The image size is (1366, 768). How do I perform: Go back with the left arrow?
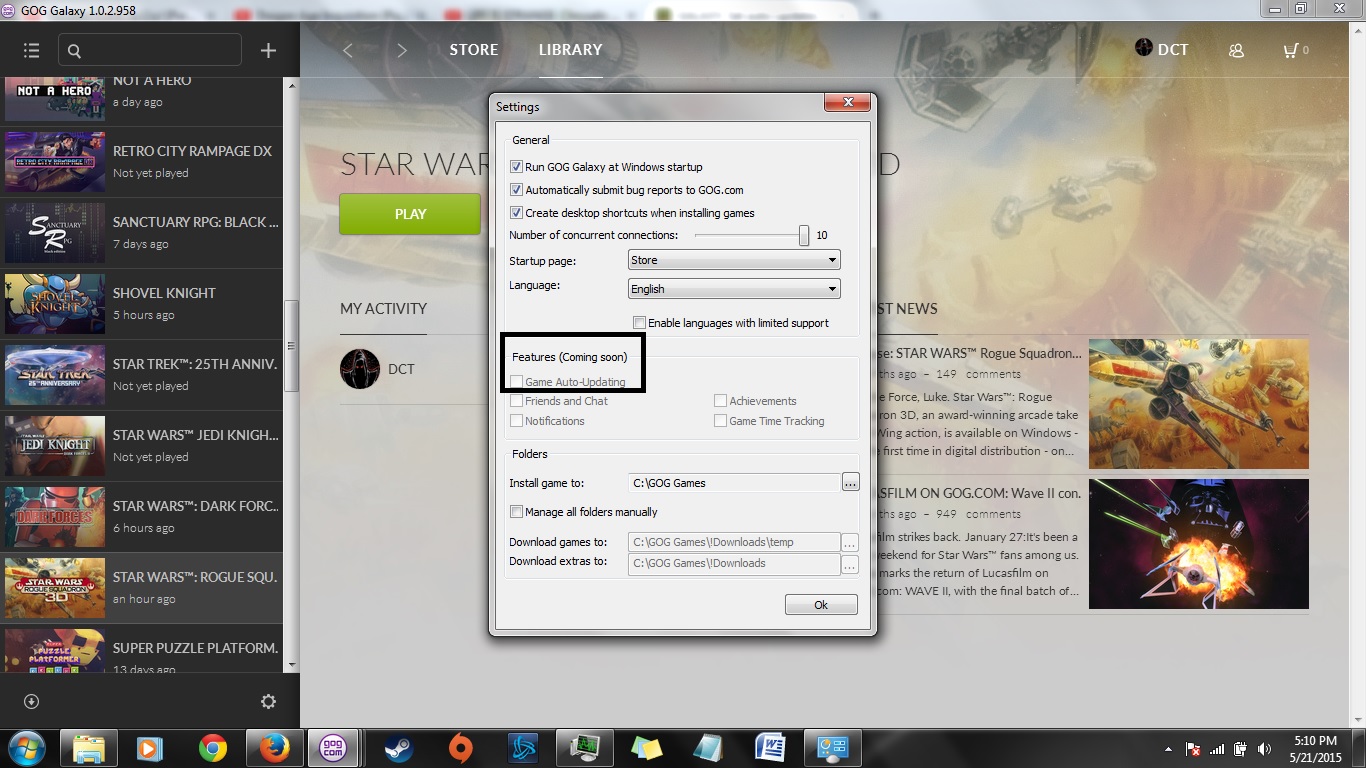pos(348,50)
